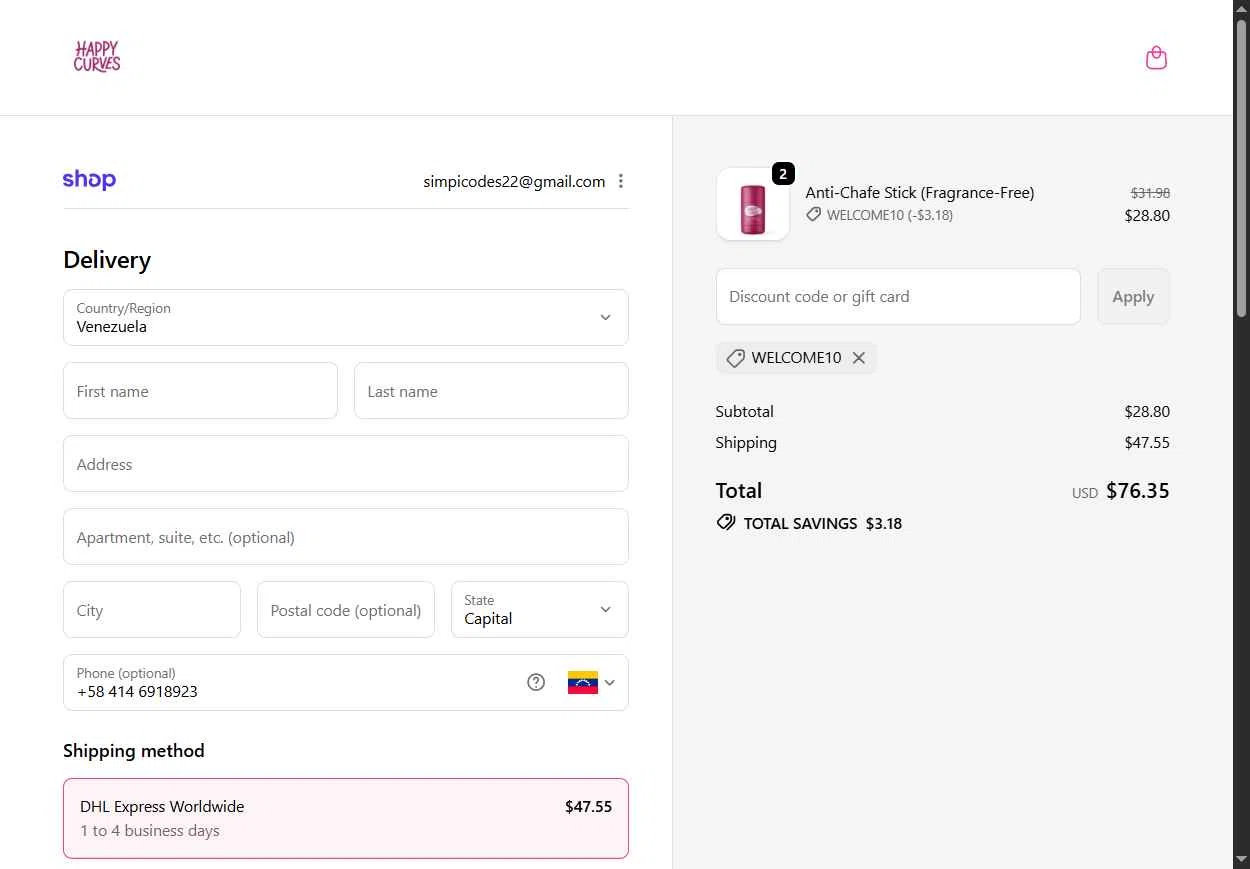Open the State dropdown showing Capital
Image resolution: width=1250 pixels, height=869 pixels.
click(x=540, y=610)
